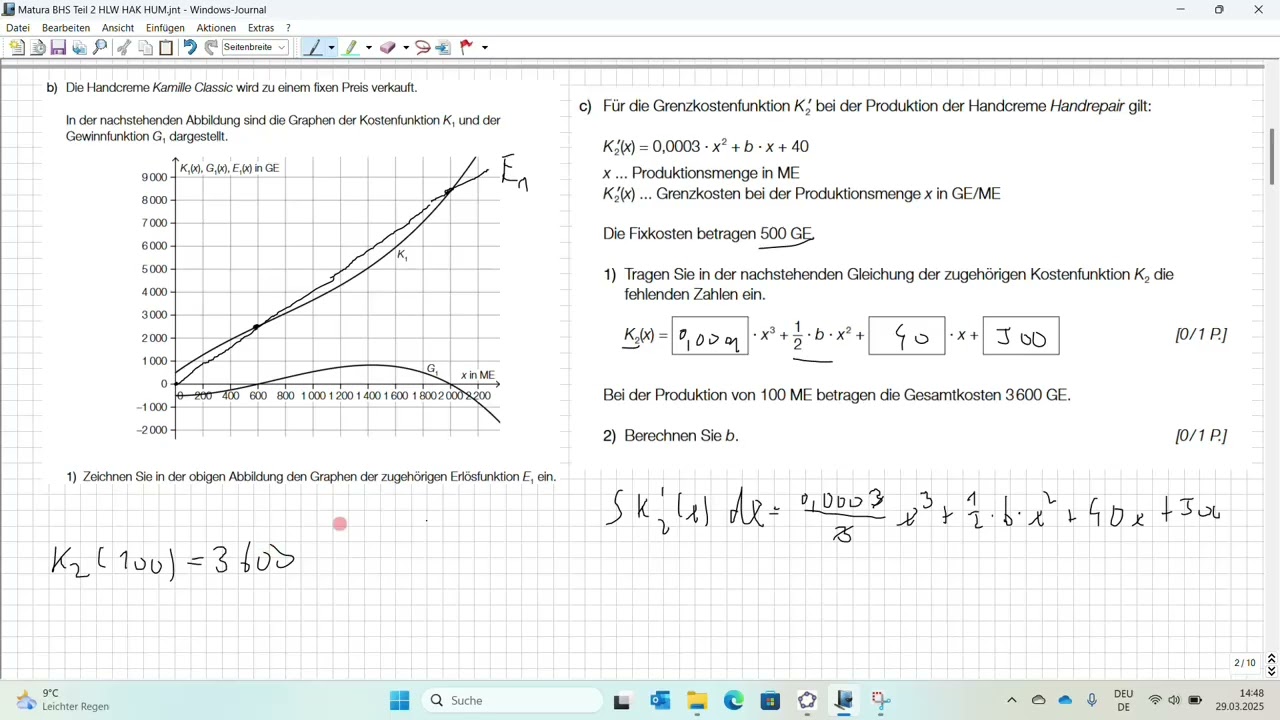1280x720 pixels.
Task: Open the Wi-Fi network tray icon
Action: pyautogui.click(x=1156, y=700)
